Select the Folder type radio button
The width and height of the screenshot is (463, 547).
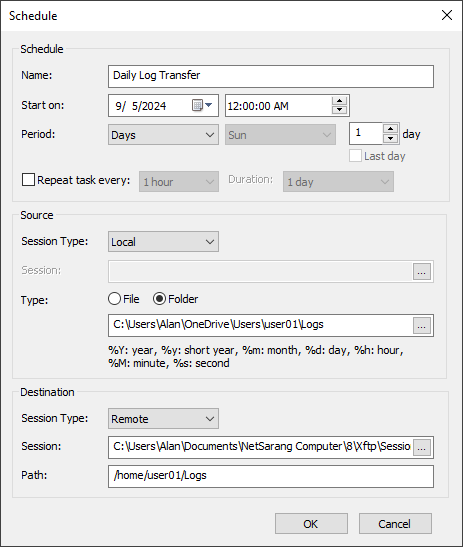pos(159,299)
